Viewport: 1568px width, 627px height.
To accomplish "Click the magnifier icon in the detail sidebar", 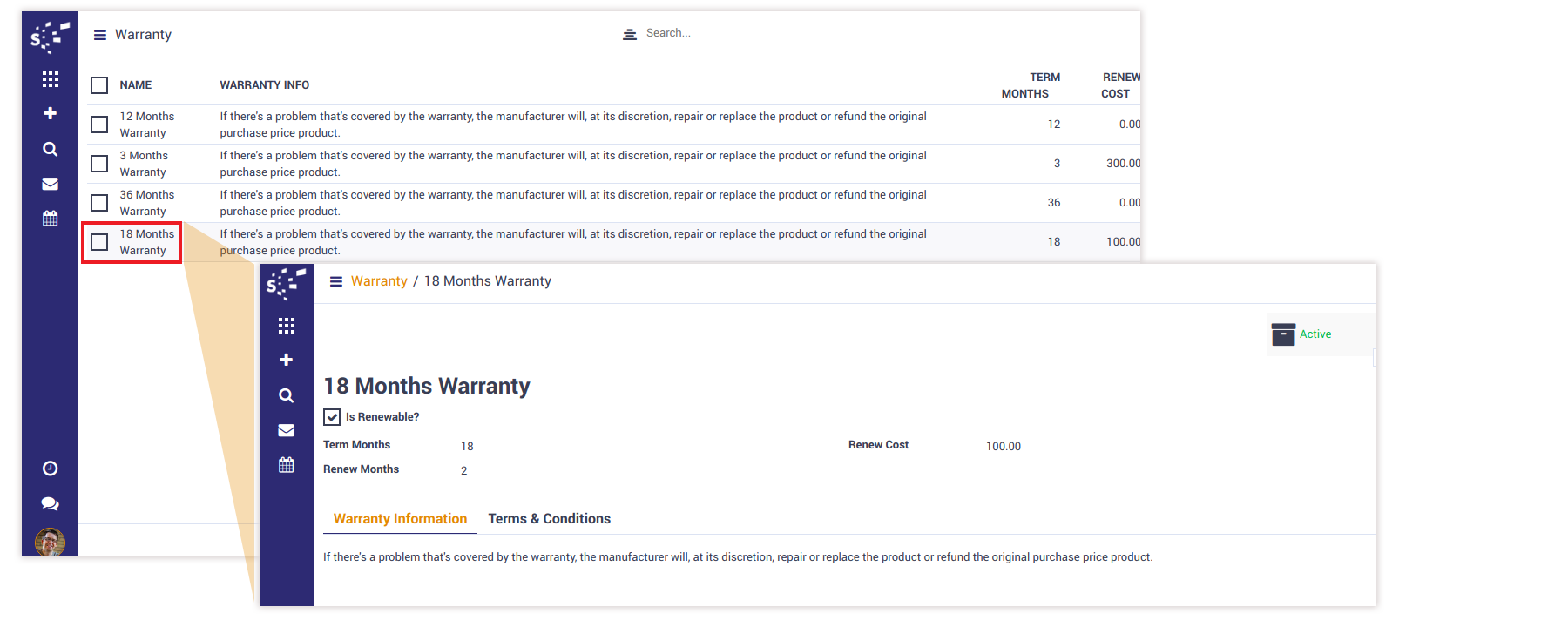I will tap(286, 395).
